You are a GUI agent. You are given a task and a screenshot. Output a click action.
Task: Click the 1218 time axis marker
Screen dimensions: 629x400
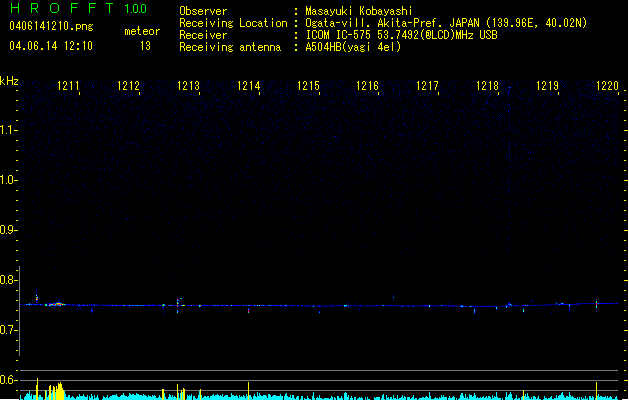[487, 86]
